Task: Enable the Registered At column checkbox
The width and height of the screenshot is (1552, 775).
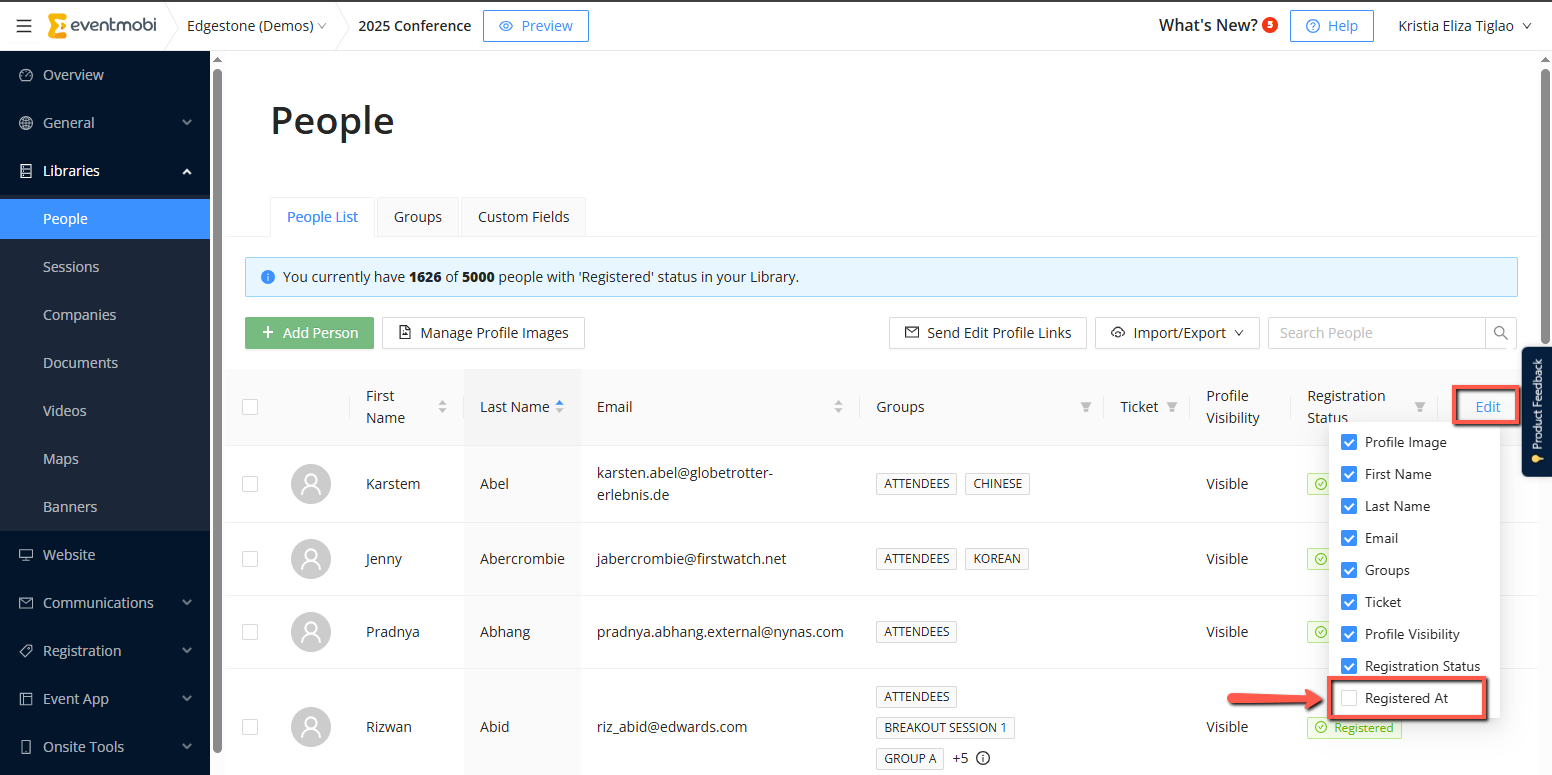Action: (x=1349, y=698)
